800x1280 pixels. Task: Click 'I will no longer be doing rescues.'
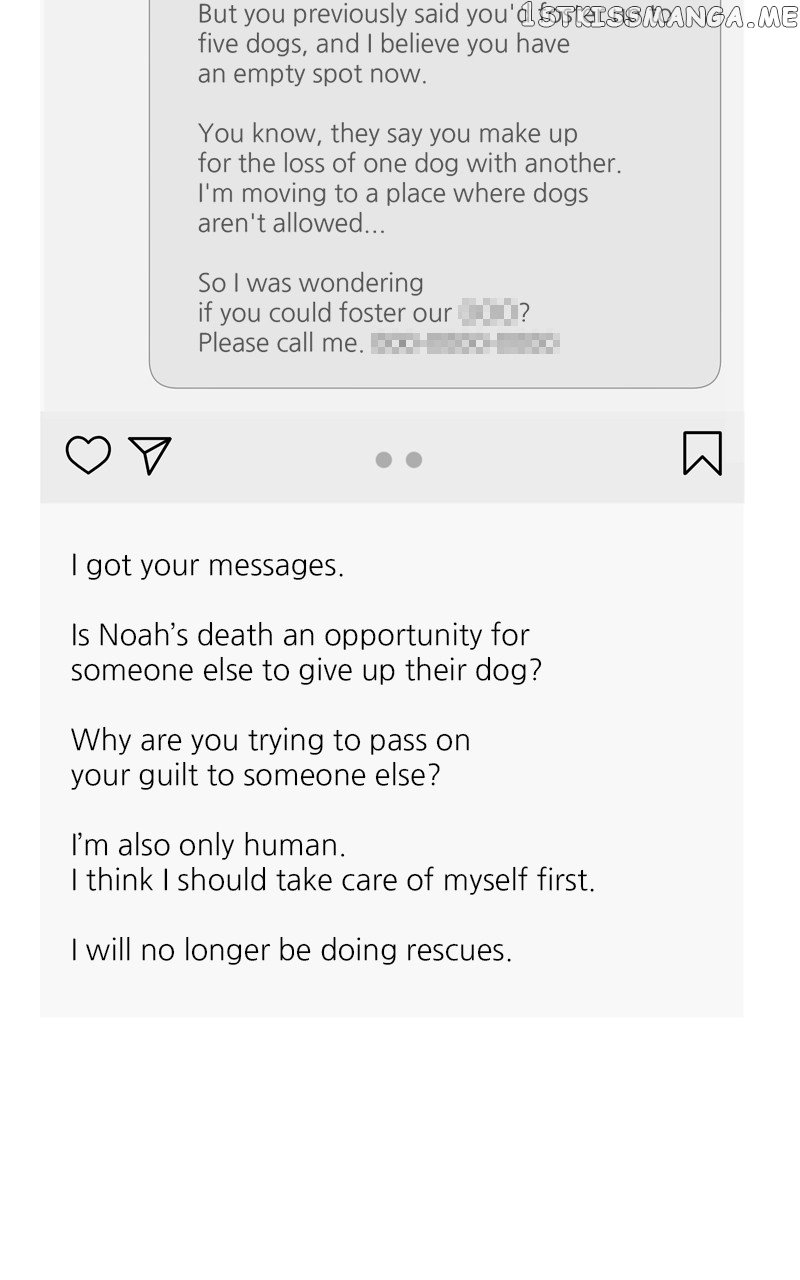coord(291,950)
